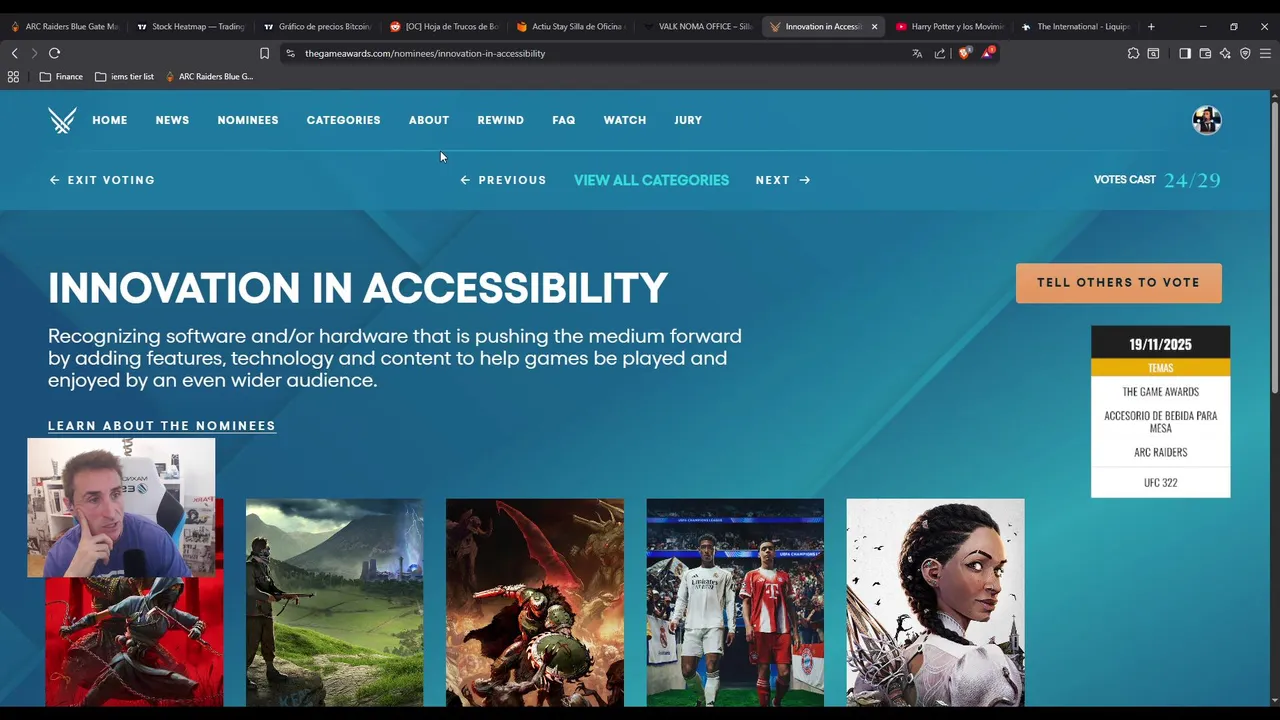
Task: Bookmark this page icon
Action: click(264, 53)
